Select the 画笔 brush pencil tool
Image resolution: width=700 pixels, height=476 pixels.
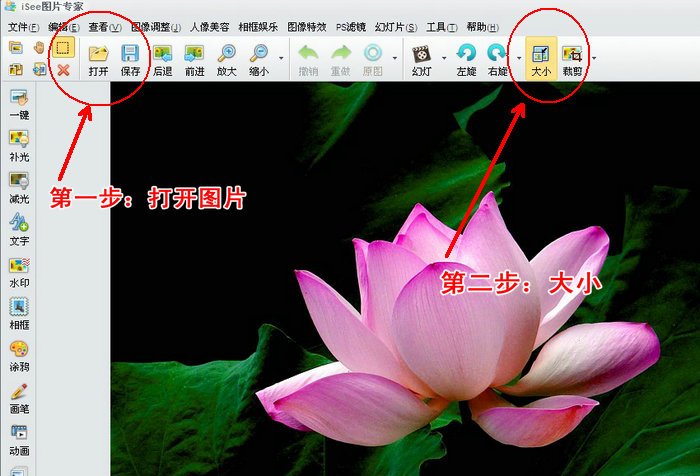pos(19,398)
